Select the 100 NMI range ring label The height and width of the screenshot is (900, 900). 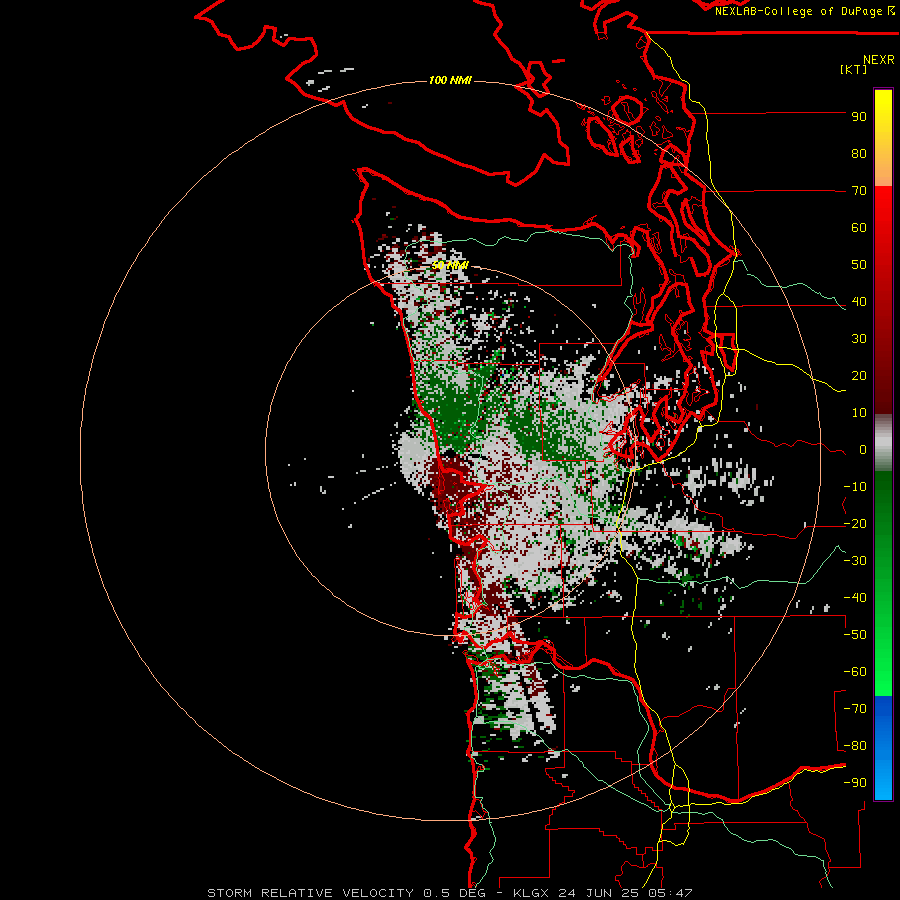tap(450, 80)
